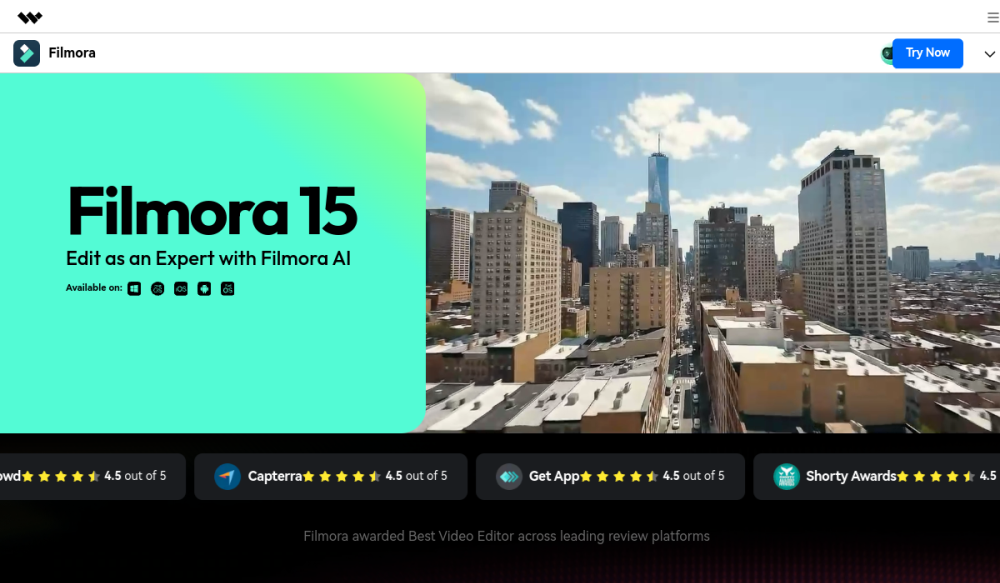Click the GetApp logo icon

point(510,476)
